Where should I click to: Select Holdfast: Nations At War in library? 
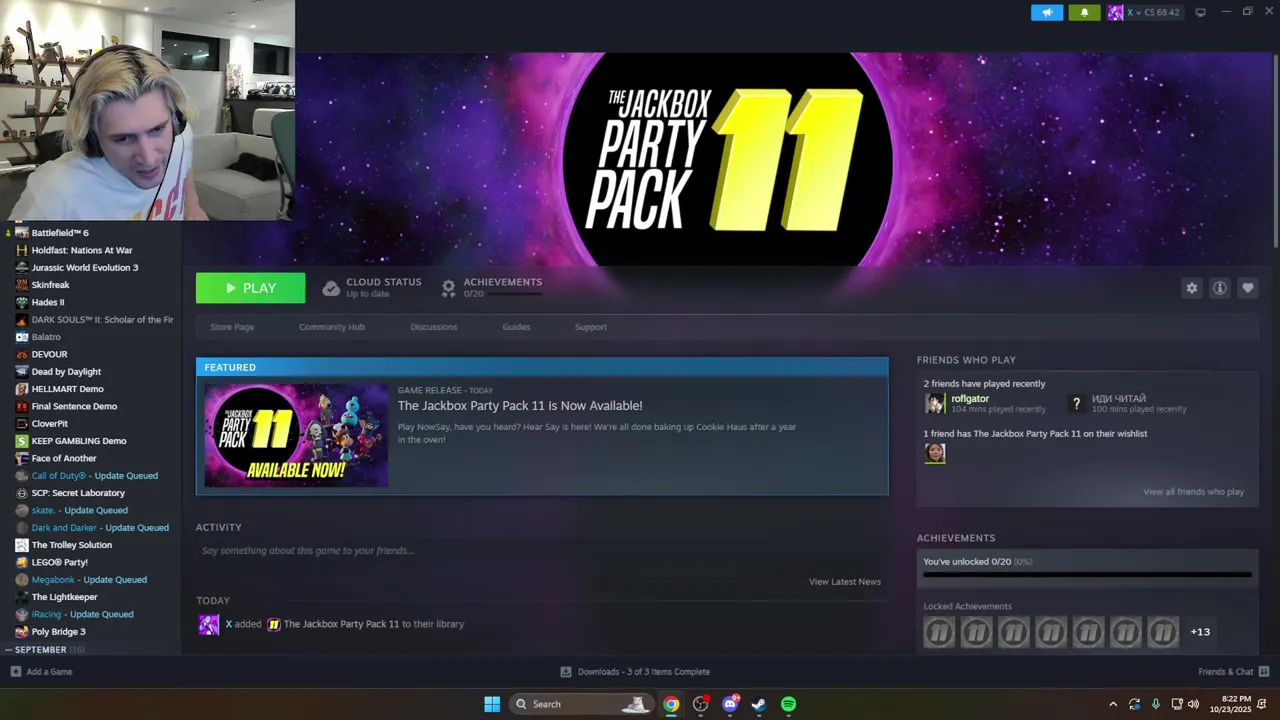(82, 250)
